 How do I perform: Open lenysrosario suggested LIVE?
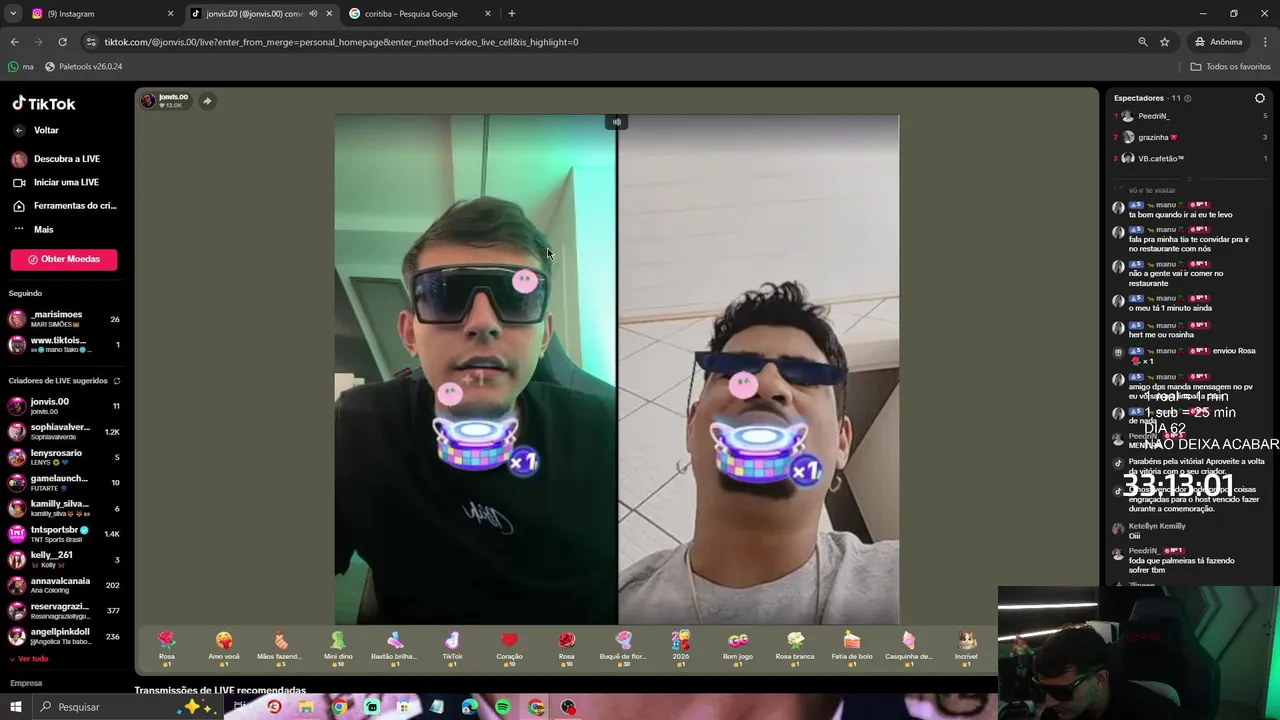(64, 458)
